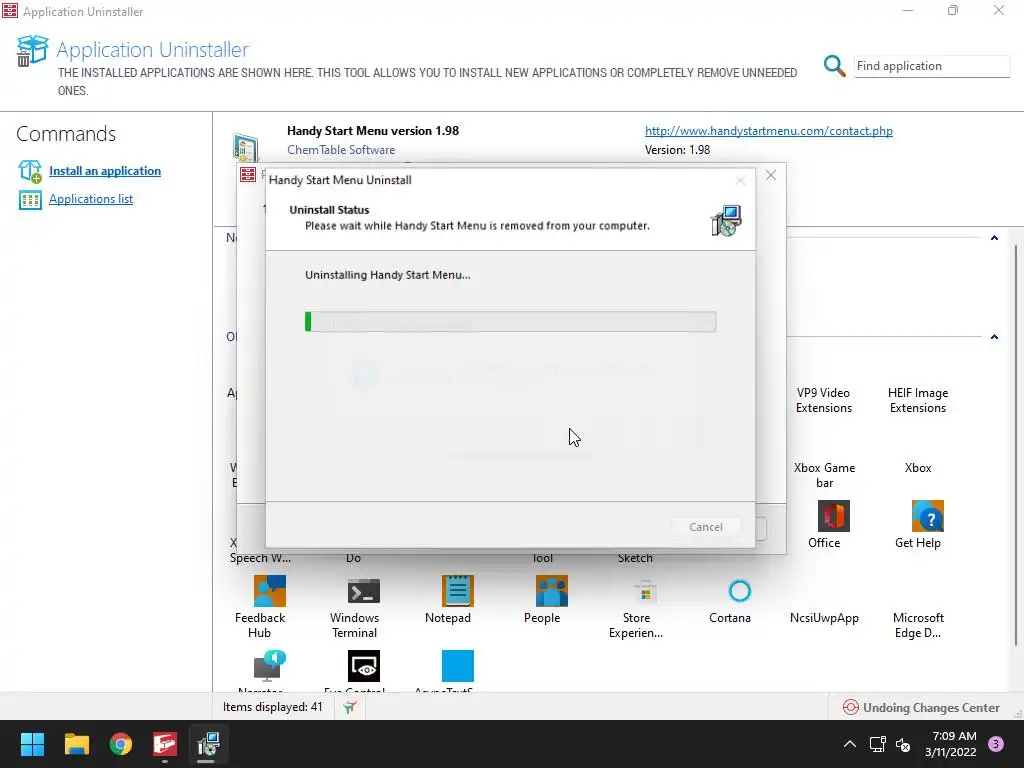Select the Narrator app icon
1024x768 pixels.
(x=269, y=666)
